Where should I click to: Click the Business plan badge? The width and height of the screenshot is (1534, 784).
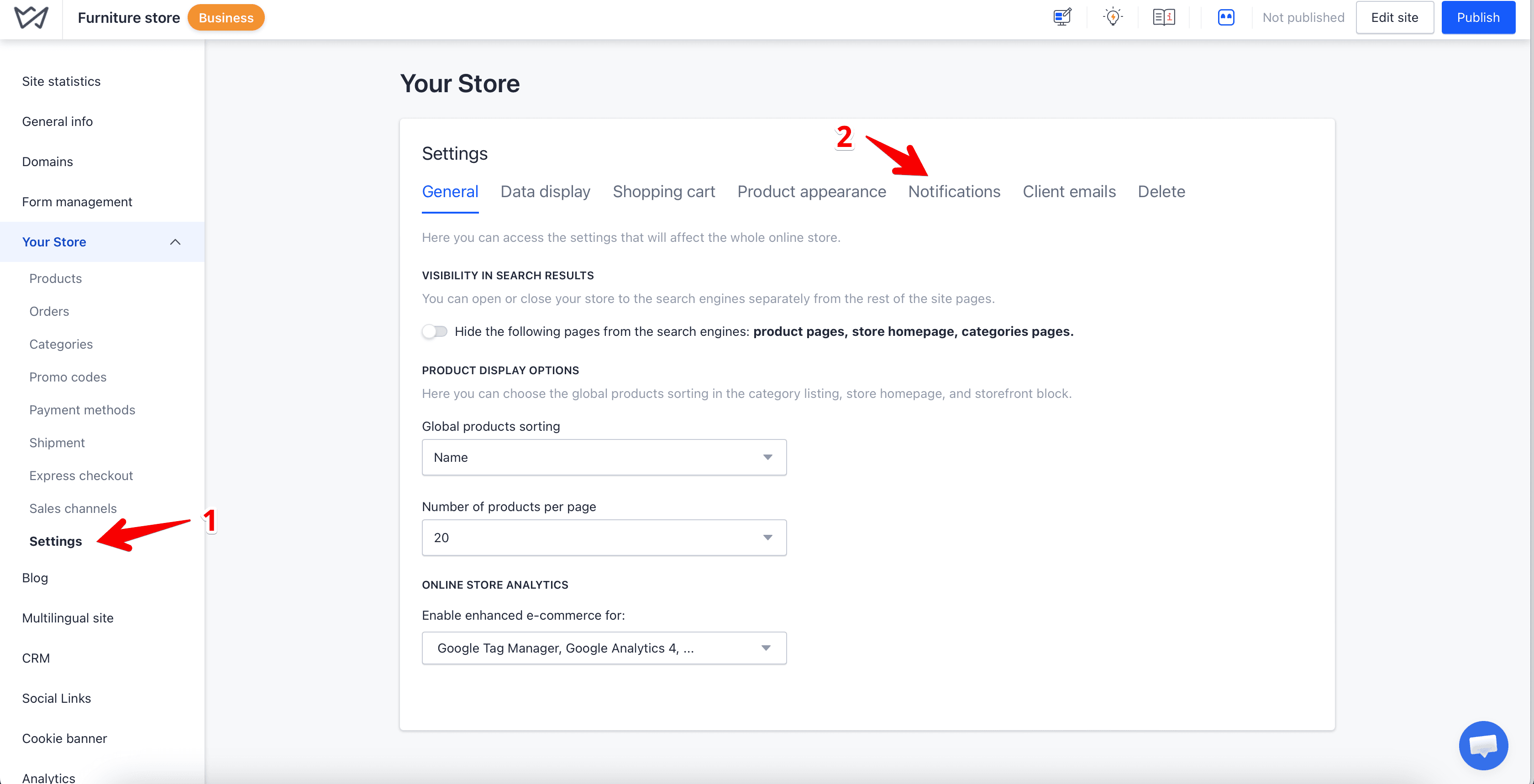(x=226, y=17)
